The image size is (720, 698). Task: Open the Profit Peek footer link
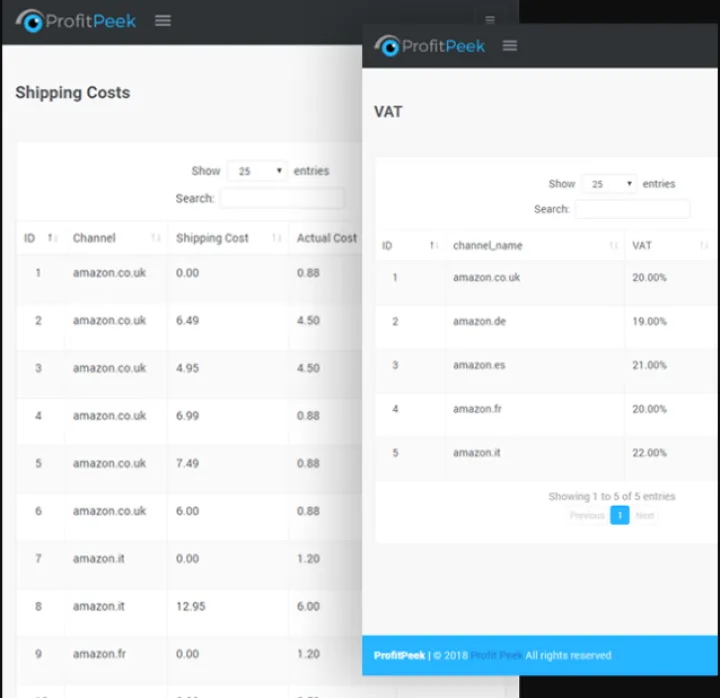pyautogui.click(x=496, y=656)
